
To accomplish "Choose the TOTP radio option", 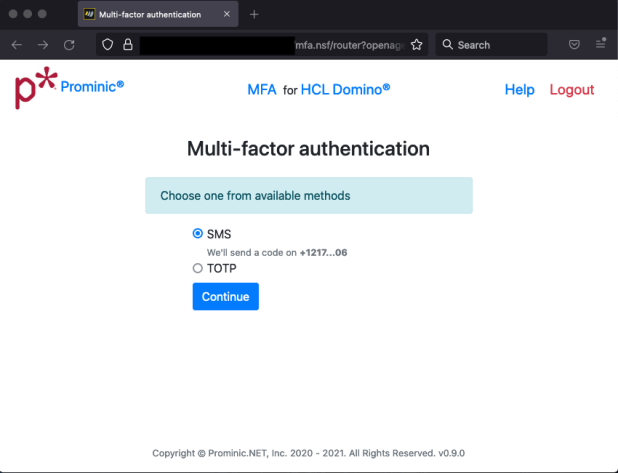I will 197,268.
